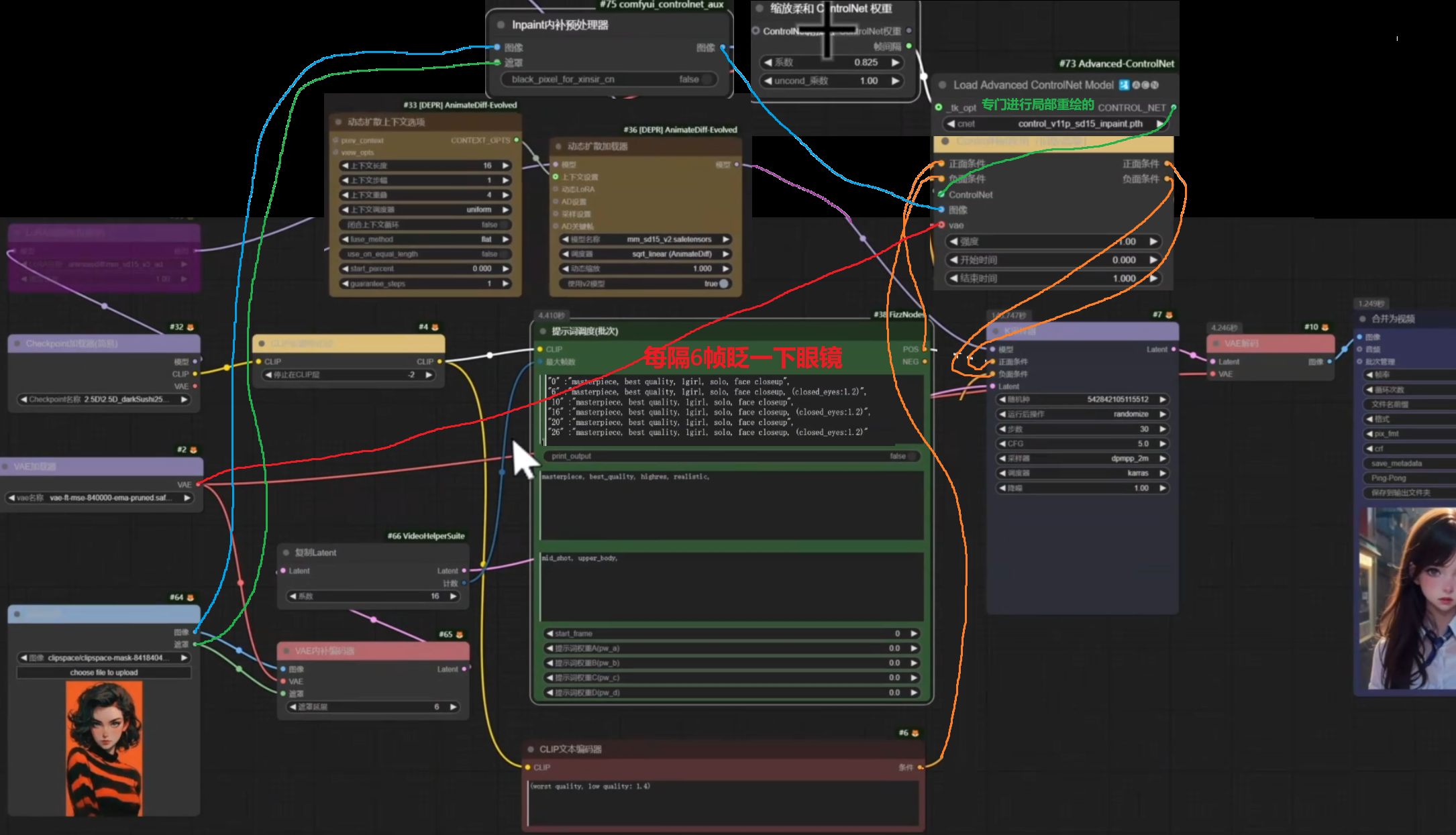Screen dimensions: 1456x835
Task: Collapse the Inpaint内补预处理器 node via its title dot
Action: click(x=501, y=25)
